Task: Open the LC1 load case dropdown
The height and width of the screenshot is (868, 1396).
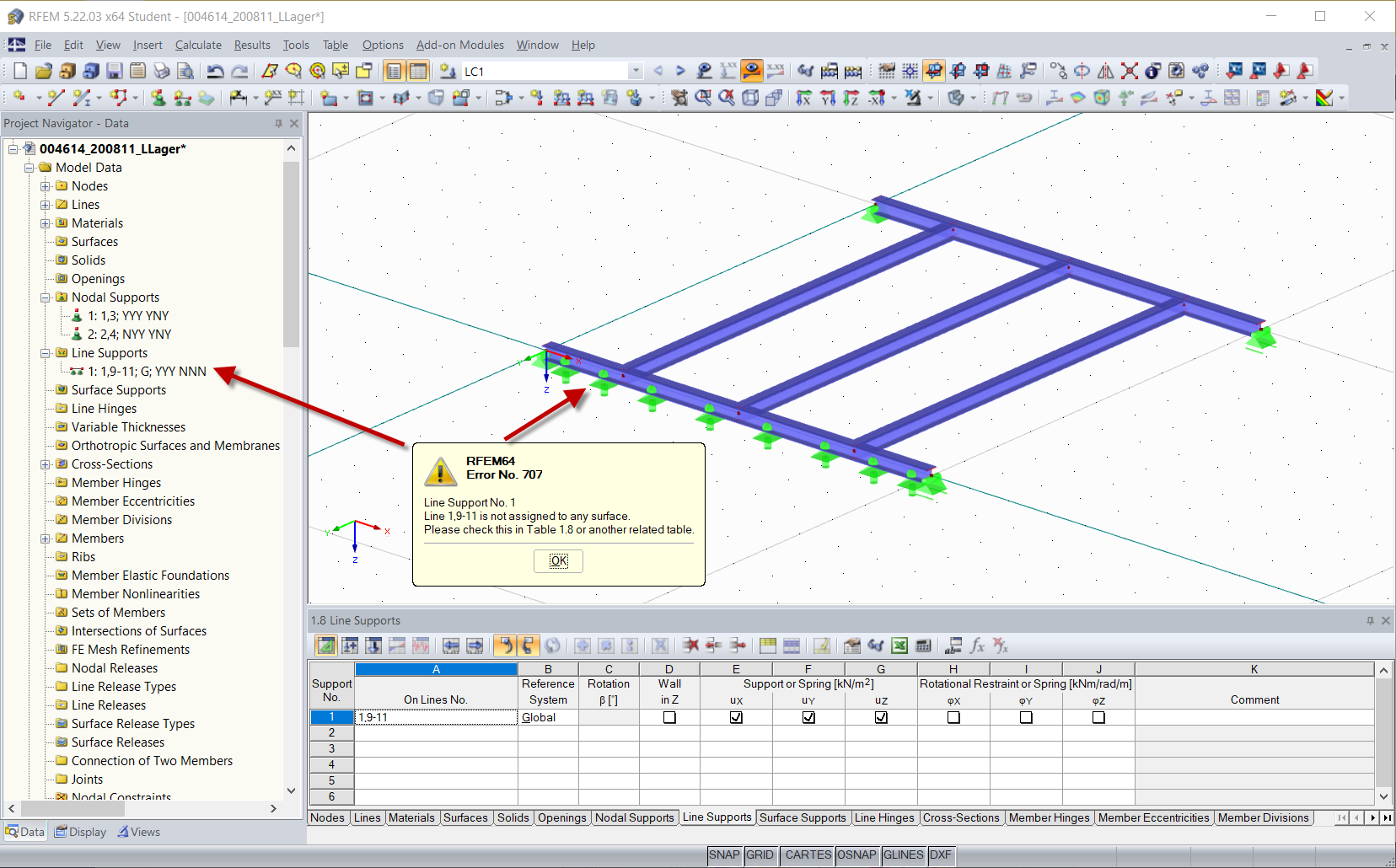Action: pos(636,71)
